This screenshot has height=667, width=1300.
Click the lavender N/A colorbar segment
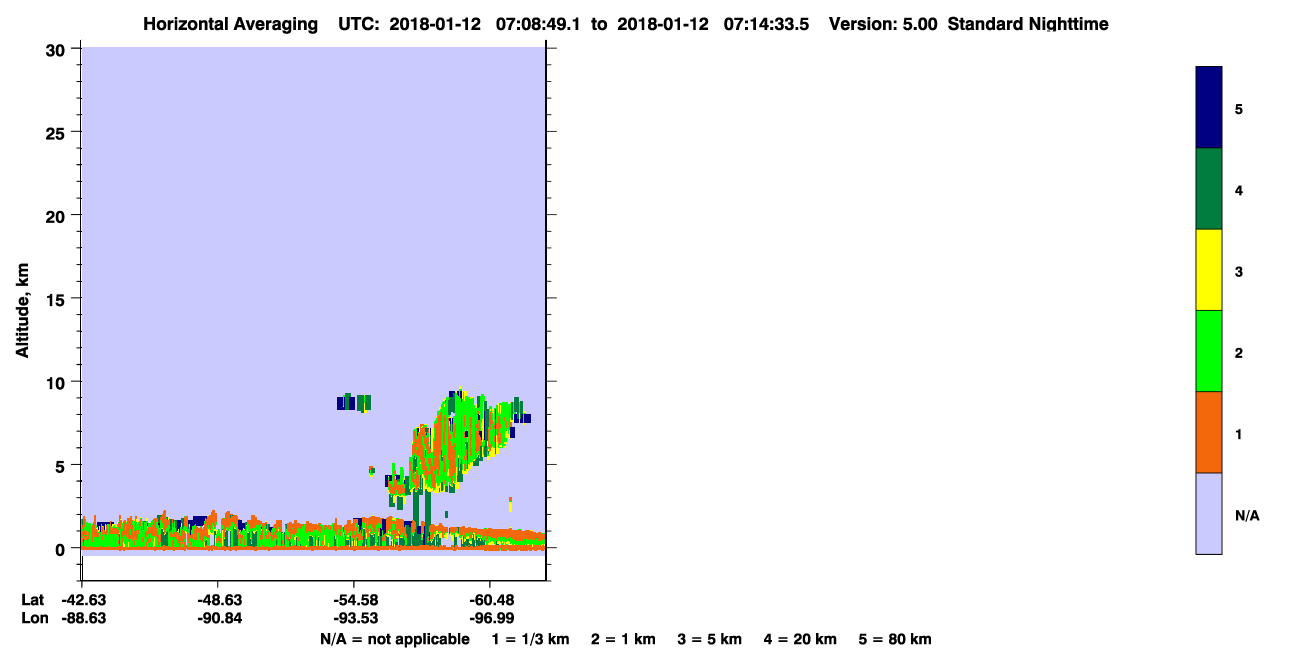coord(1209,513)
